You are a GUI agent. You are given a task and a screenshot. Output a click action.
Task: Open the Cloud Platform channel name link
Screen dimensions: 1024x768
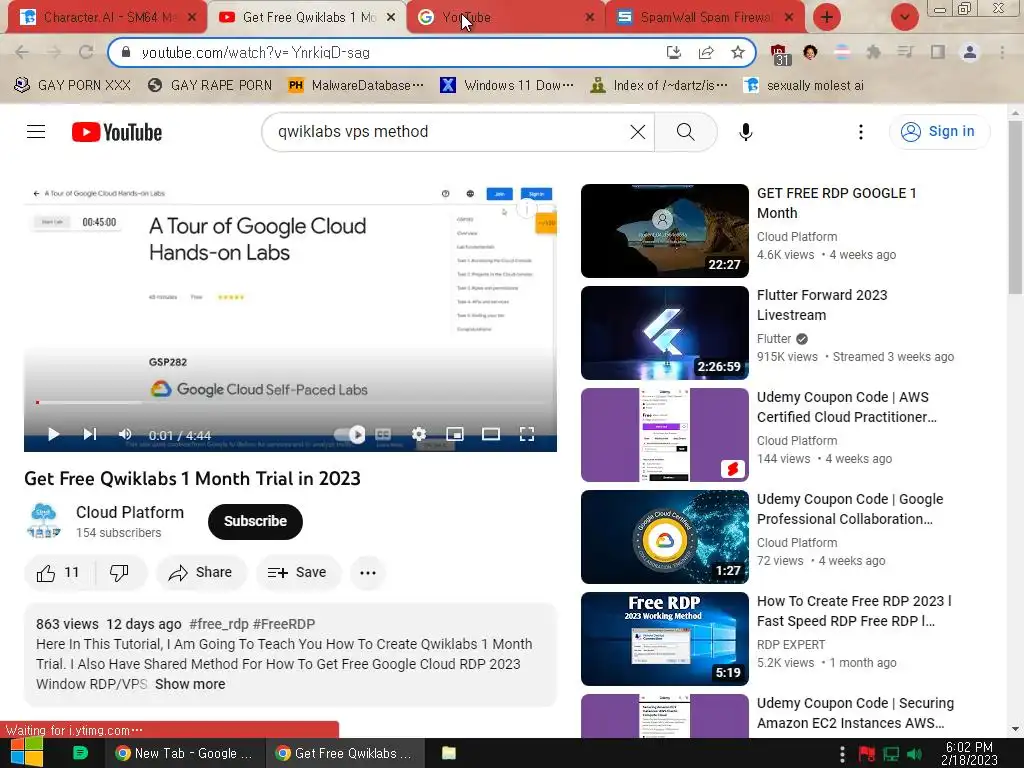coord(130,512)
